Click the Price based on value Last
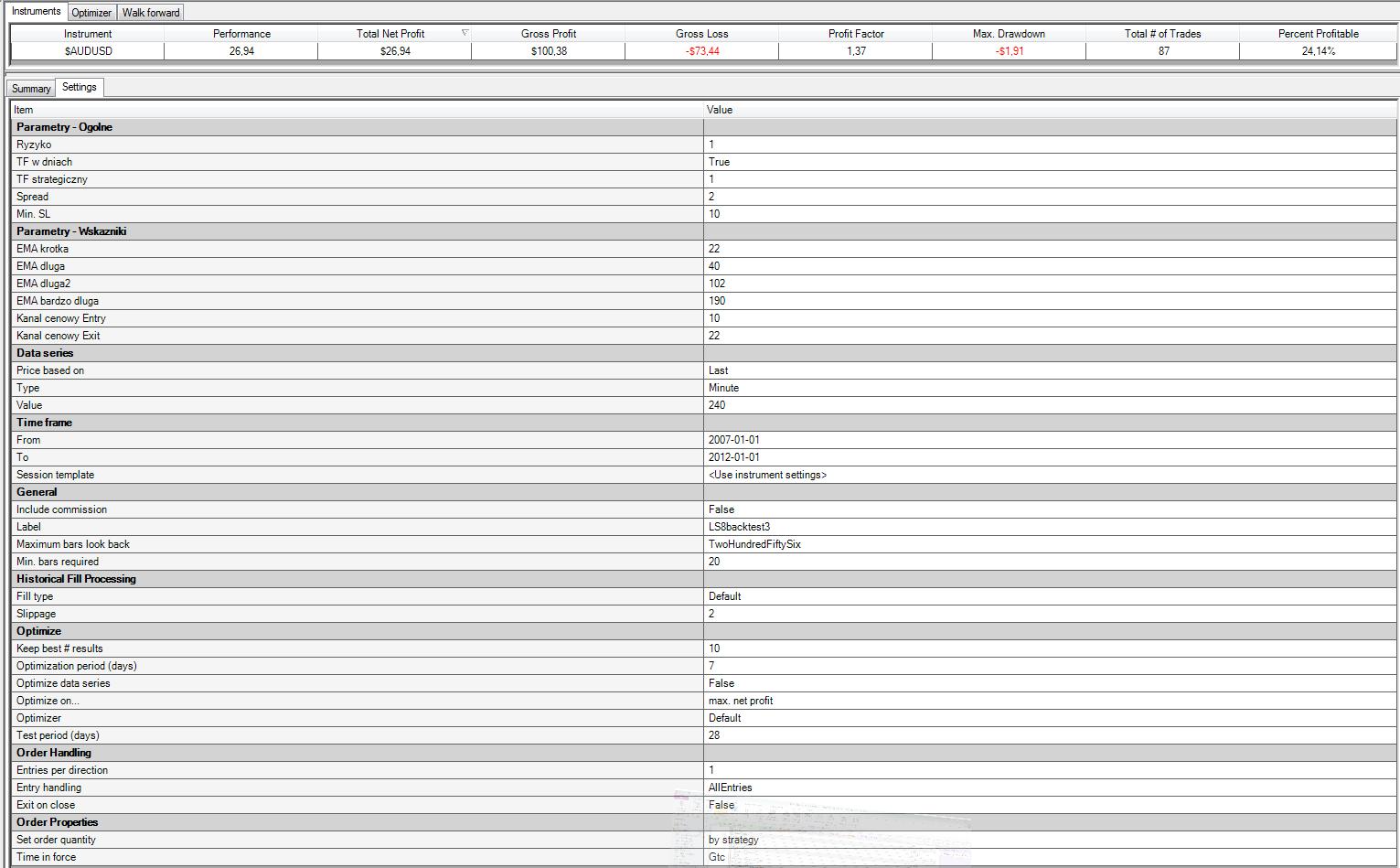 coord(718,370)
